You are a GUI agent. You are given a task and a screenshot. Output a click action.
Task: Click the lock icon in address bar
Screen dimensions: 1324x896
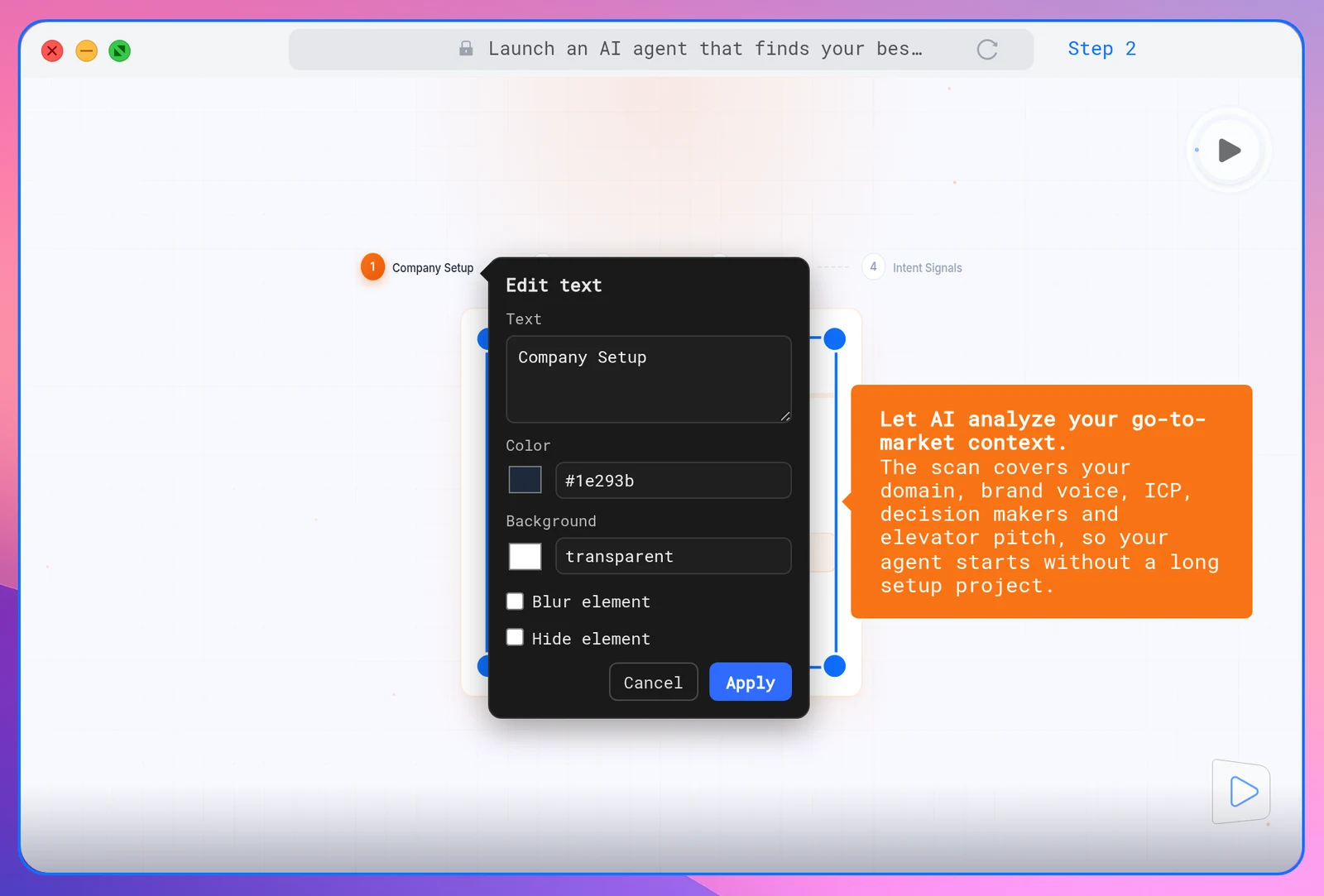click(466, 49)
